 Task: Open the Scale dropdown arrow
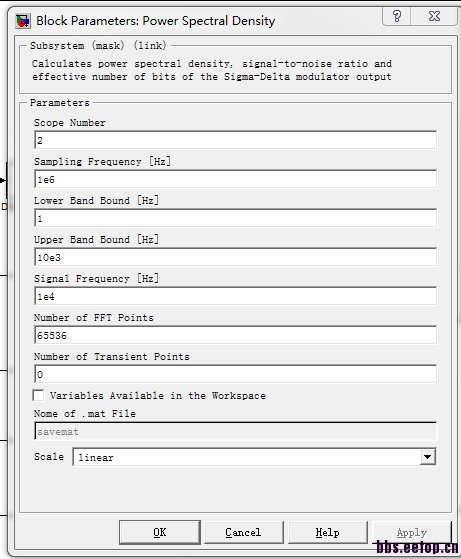click(x=427, y=457)
